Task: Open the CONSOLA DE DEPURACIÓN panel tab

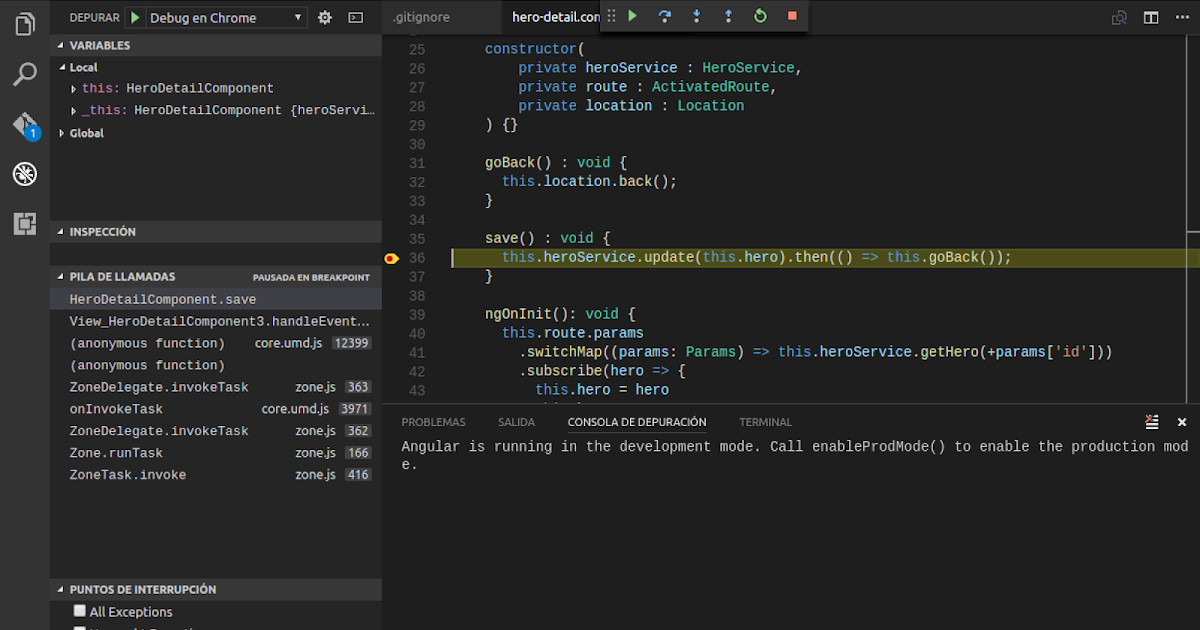Action: pos(637,422)
